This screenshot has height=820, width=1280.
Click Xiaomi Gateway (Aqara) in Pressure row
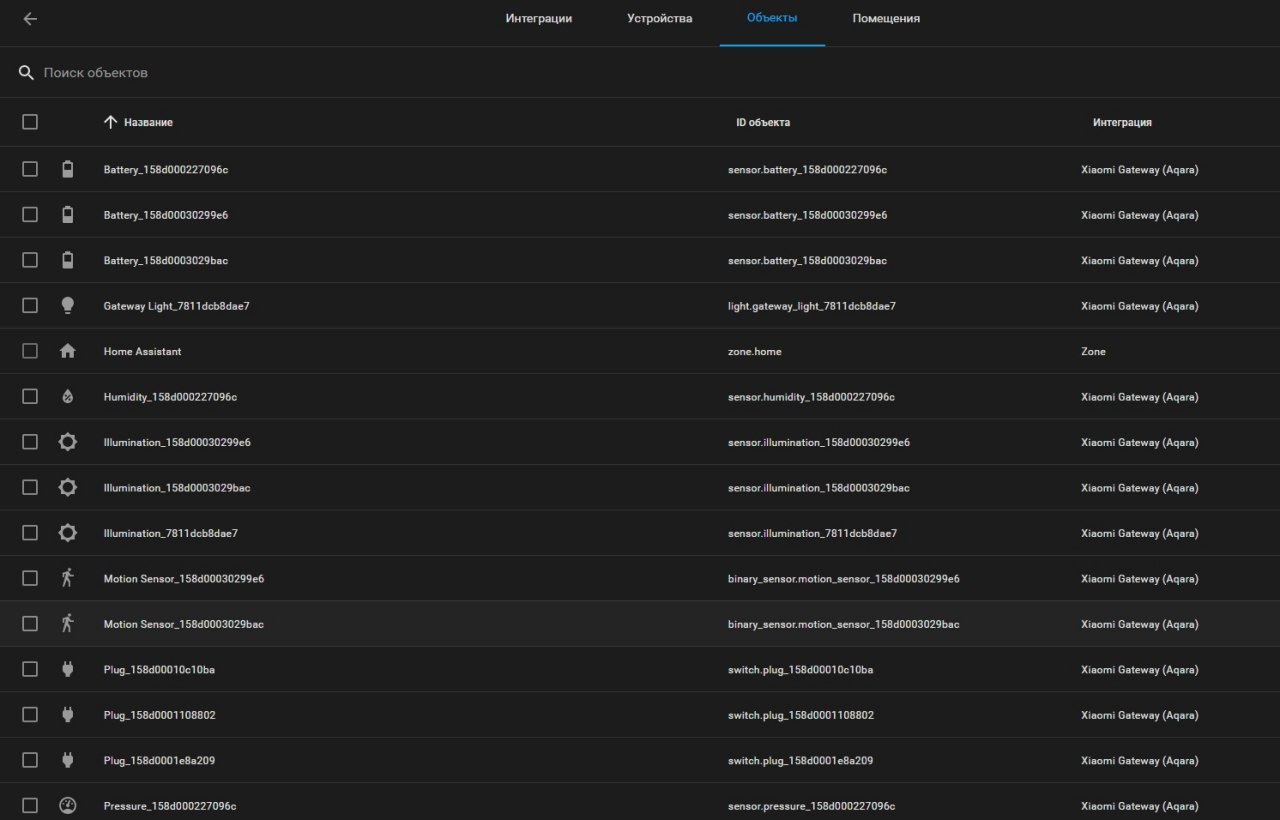point(1139,806)
